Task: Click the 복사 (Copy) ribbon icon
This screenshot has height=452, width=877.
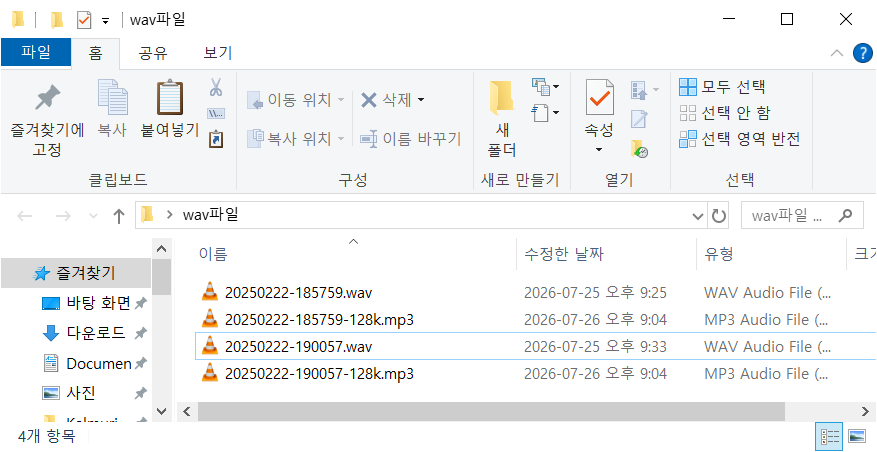Action: (x=112, y=97)
